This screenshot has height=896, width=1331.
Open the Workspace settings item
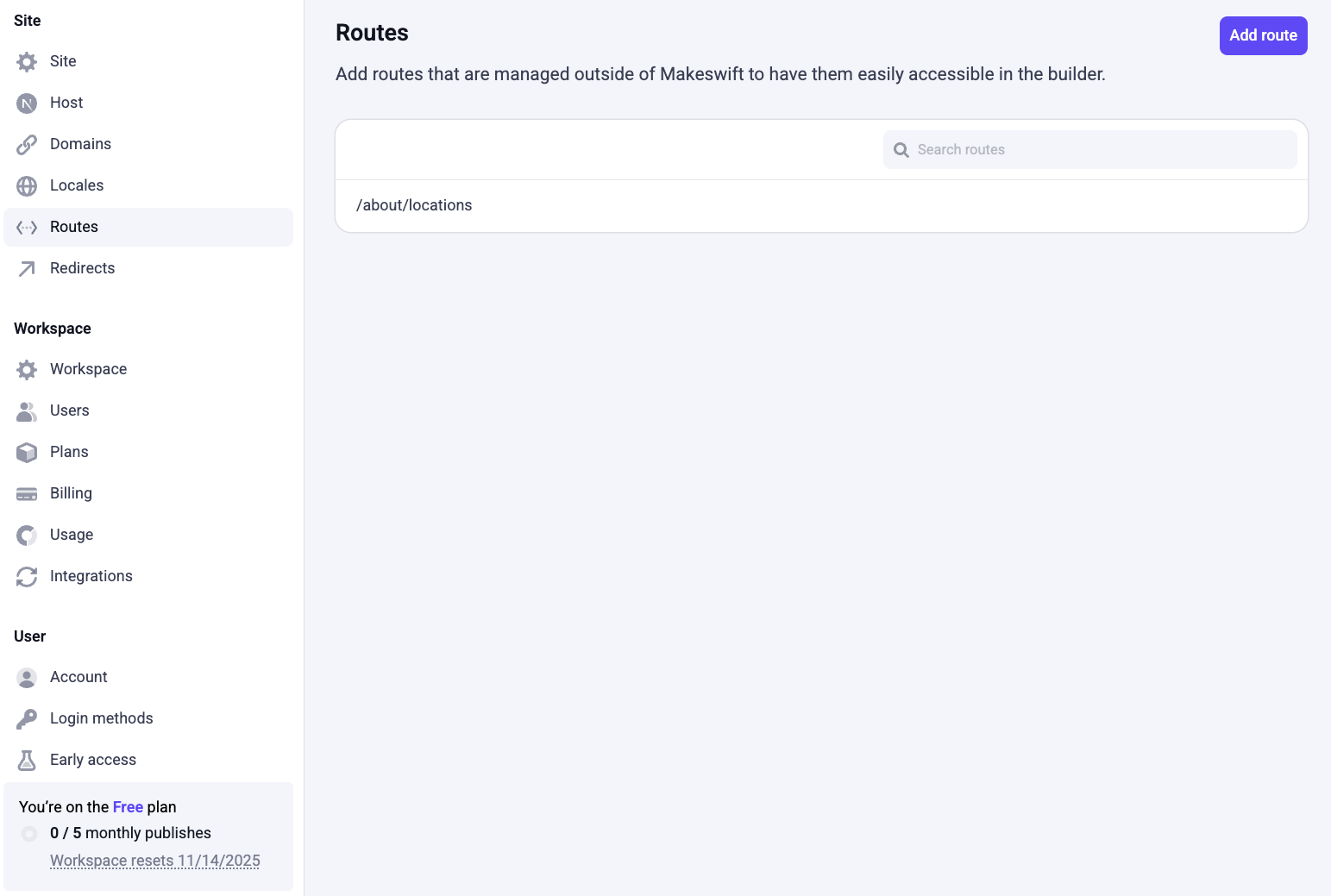pyautogui.click(x=88, y=369)
